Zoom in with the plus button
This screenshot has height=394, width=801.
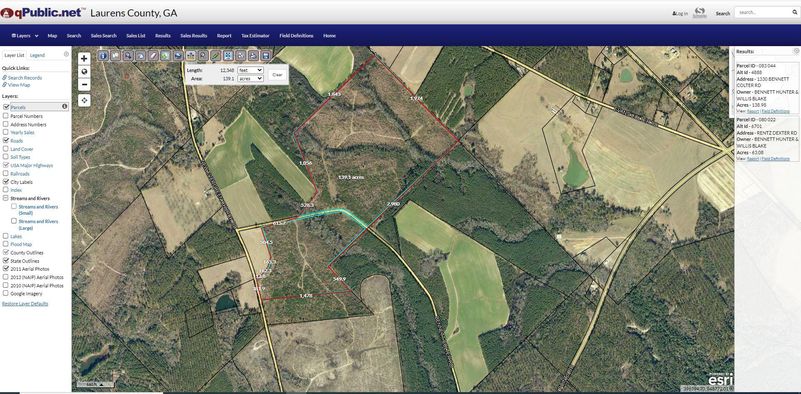point(84,58)
